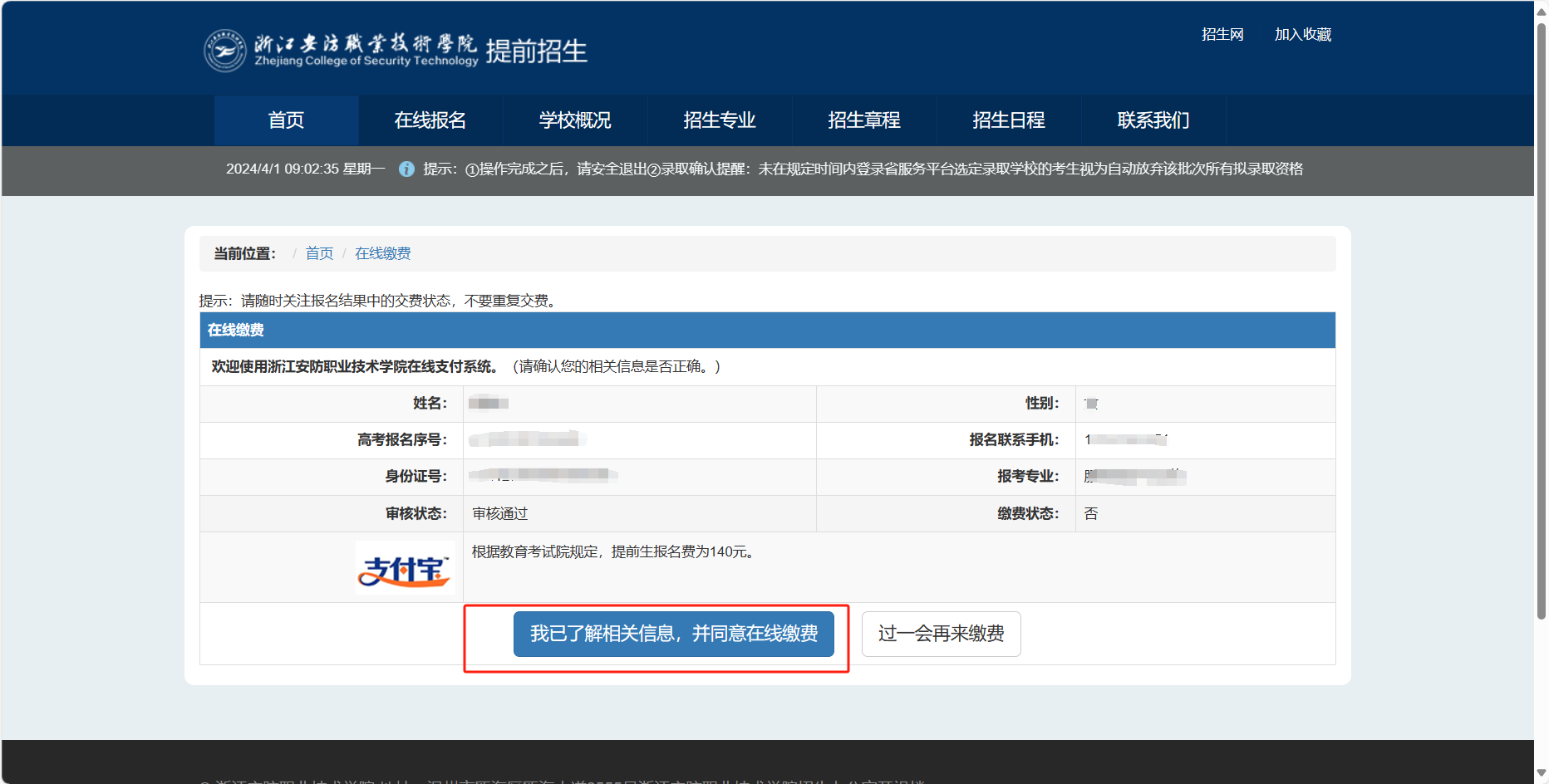
Task: View the 招生日程 navigation item
Action: click(x=1009, y=120)
